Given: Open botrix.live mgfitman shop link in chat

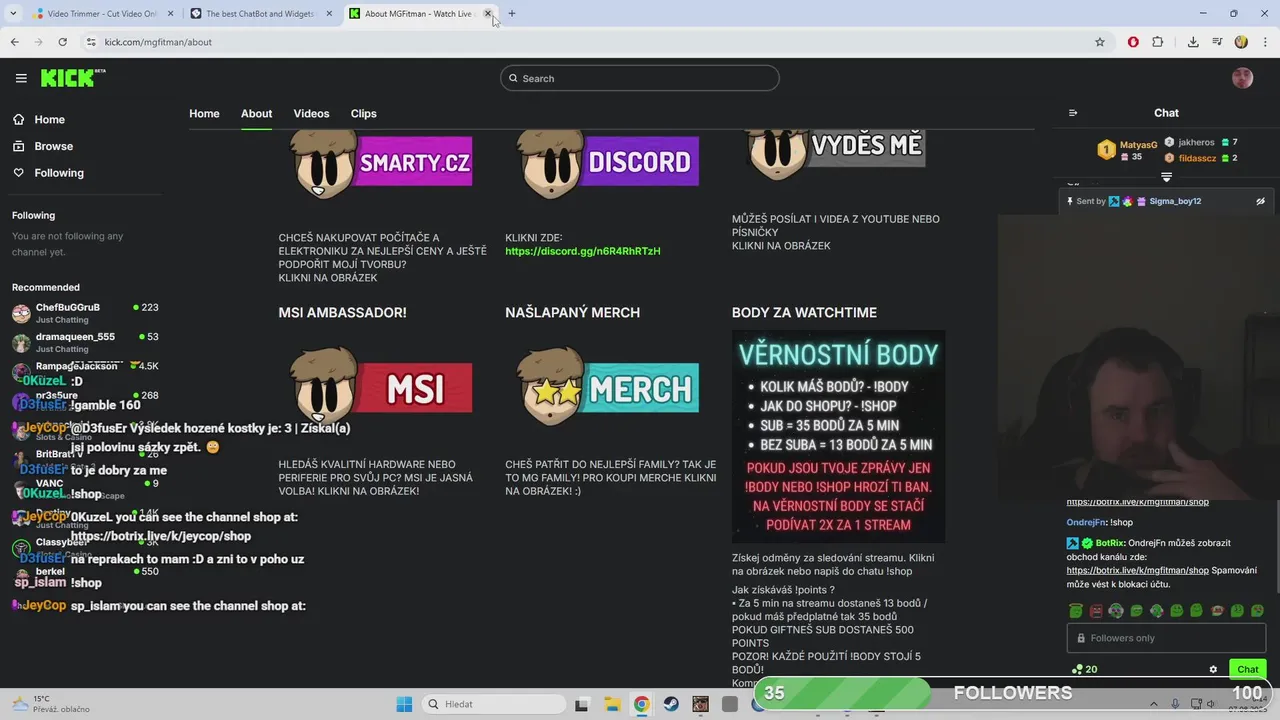Looking at the screenshot, I should 1137,570.
